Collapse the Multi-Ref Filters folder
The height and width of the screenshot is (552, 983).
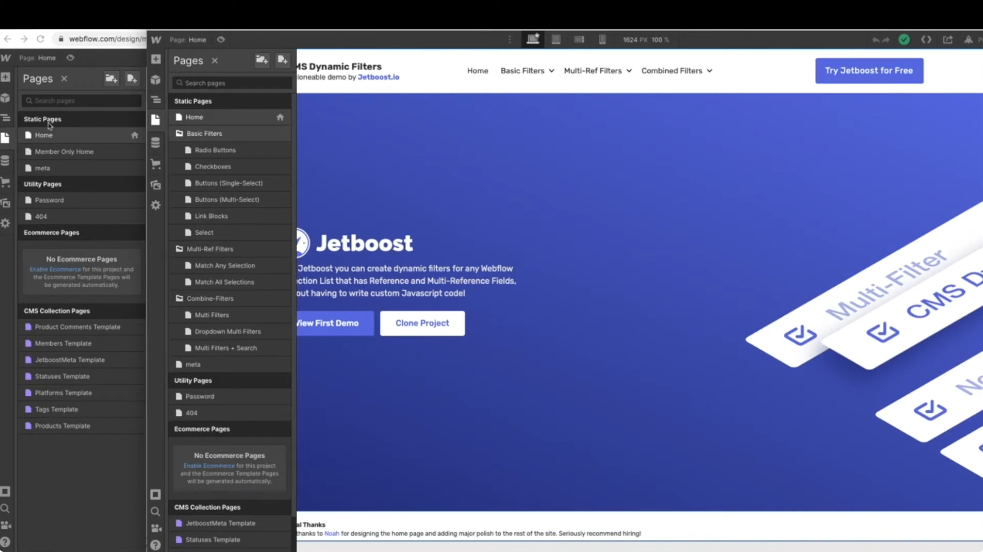tap(179, 249)
